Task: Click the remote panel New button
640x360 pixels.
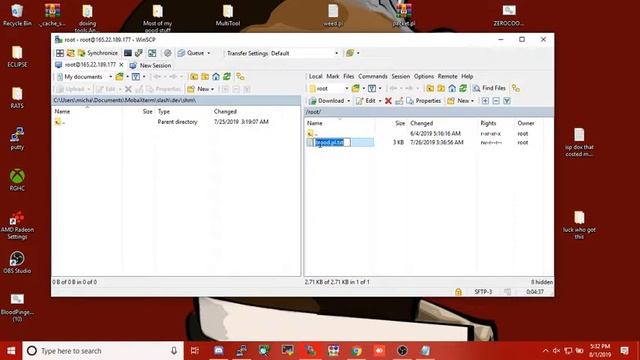Action: [458, 101]
